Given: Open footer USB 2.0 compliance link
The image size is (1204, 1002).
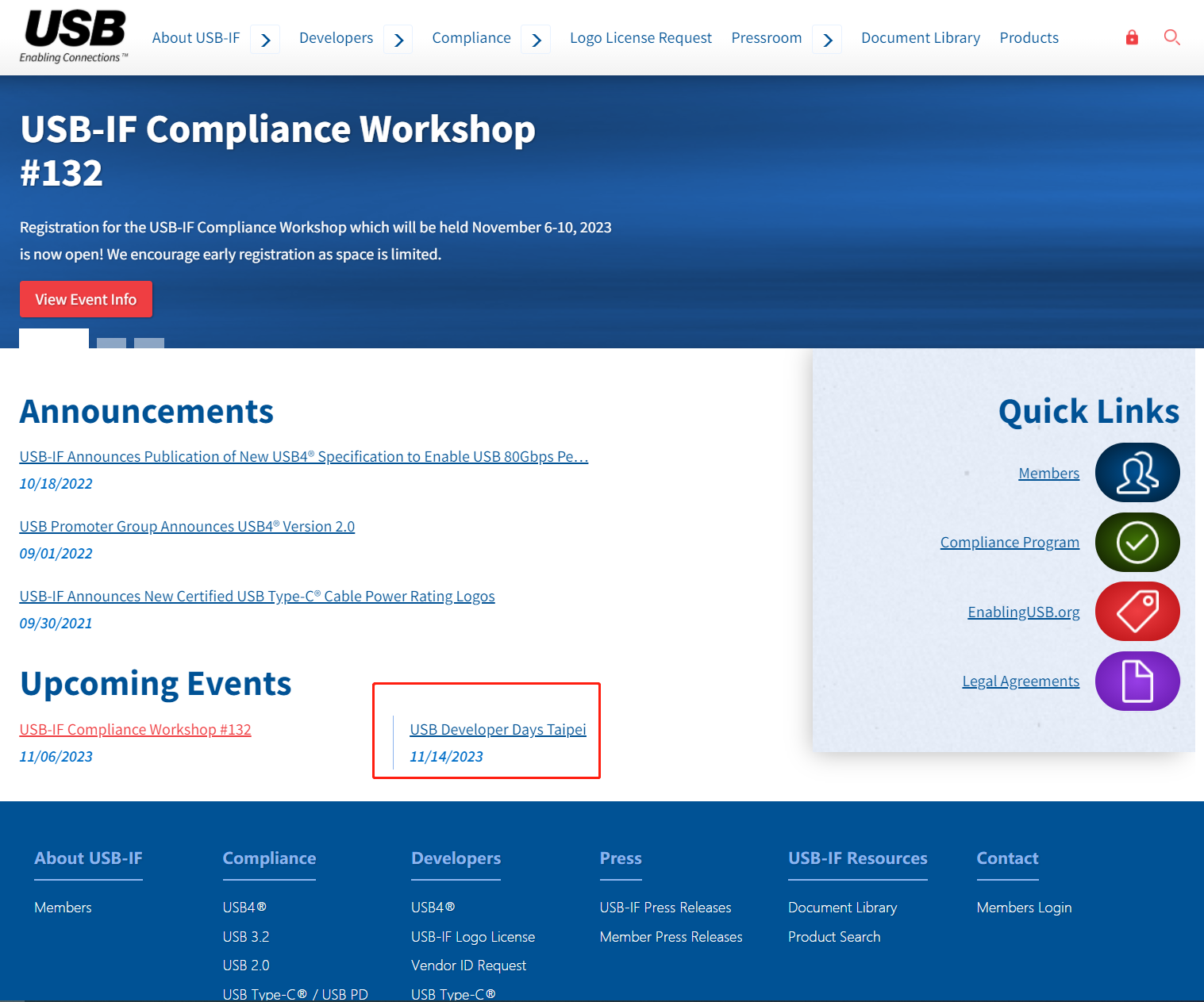Looking at the screenshot, I should pyautogui.click(x=246, y=966).
